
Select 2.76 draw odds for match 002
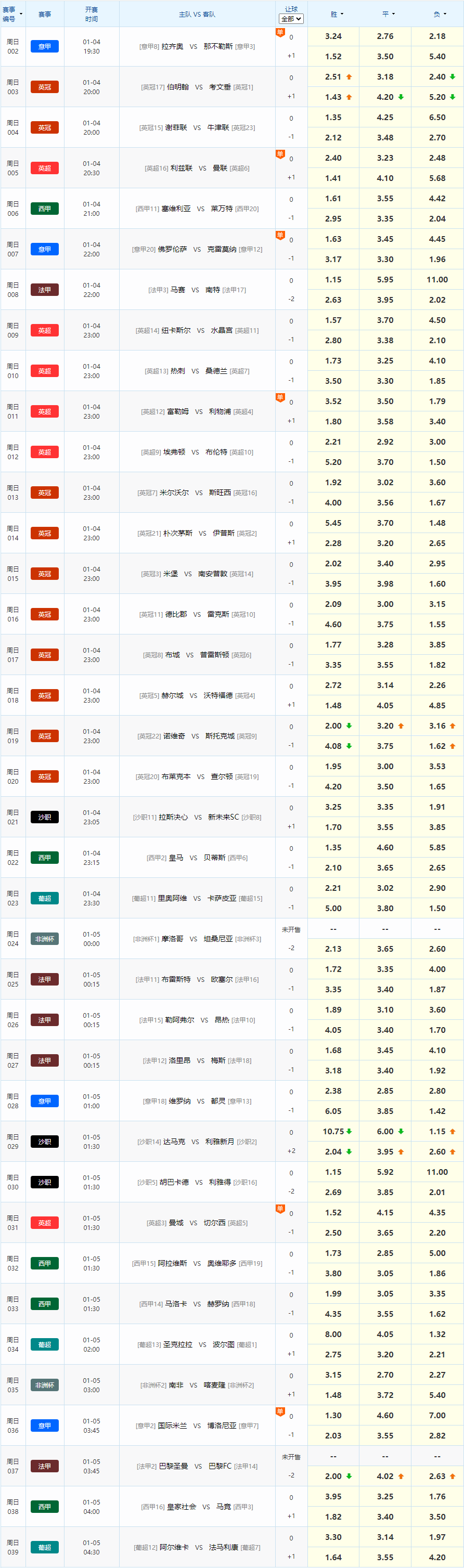[385, 36]
